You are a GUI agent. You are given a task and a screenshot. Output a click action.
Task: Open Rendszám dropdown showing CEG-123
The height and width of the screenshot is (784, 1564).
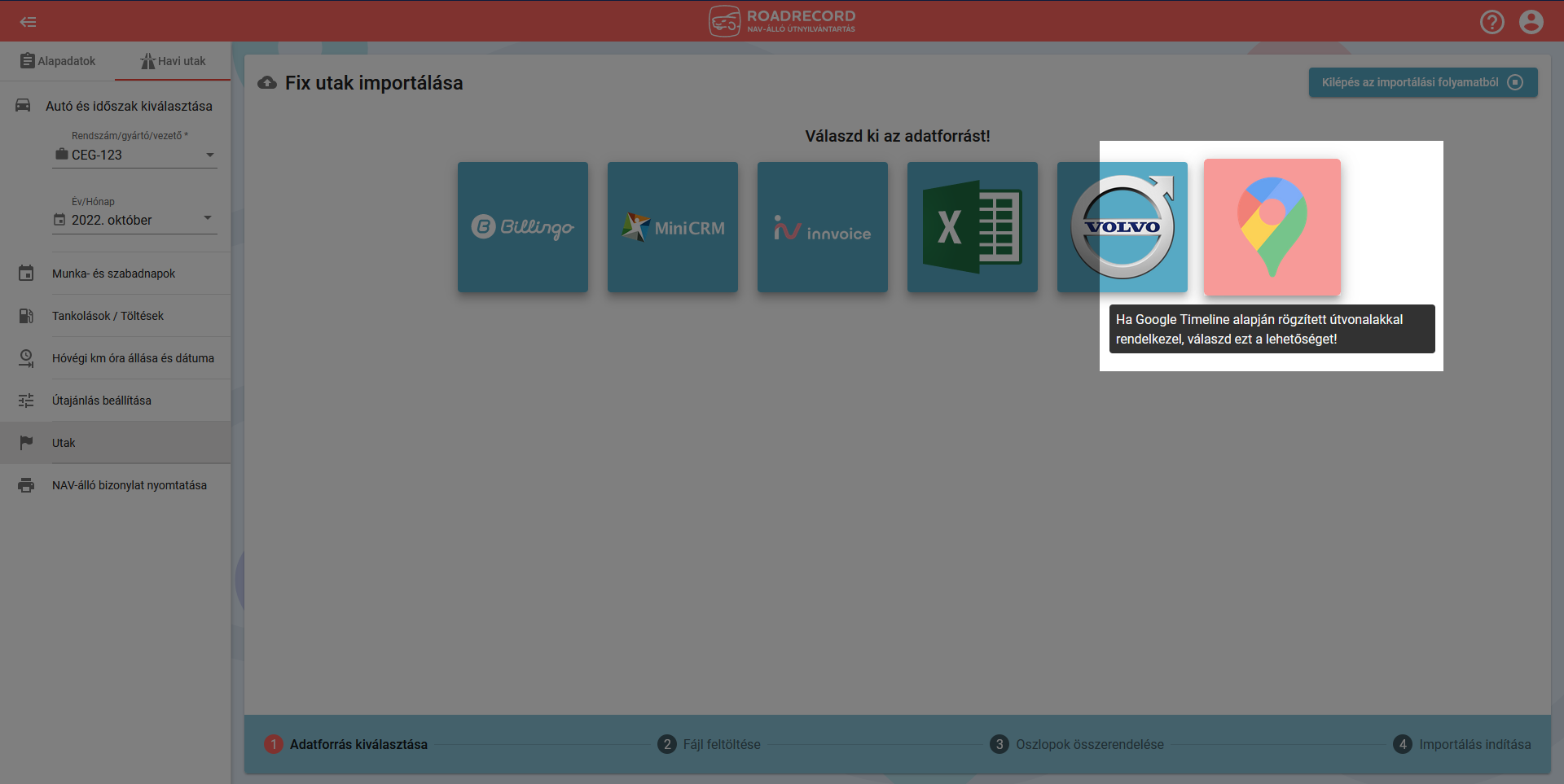click(x=134, y=155)
